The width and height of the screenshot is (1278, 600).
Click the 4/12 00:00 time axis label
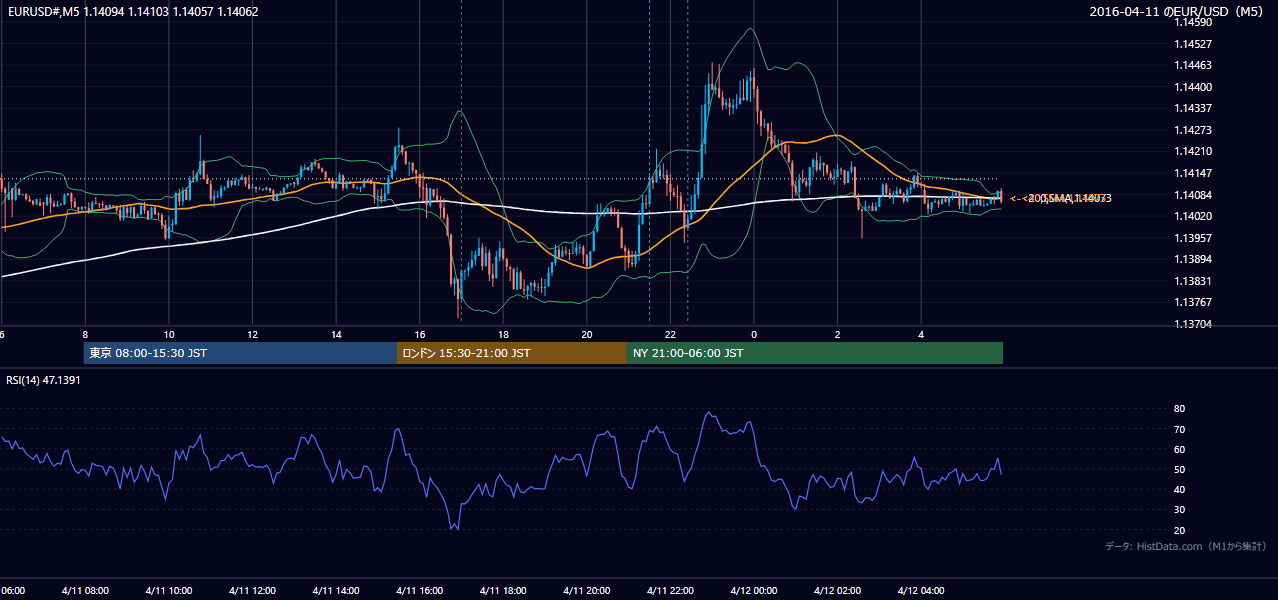tap(754, 590)
